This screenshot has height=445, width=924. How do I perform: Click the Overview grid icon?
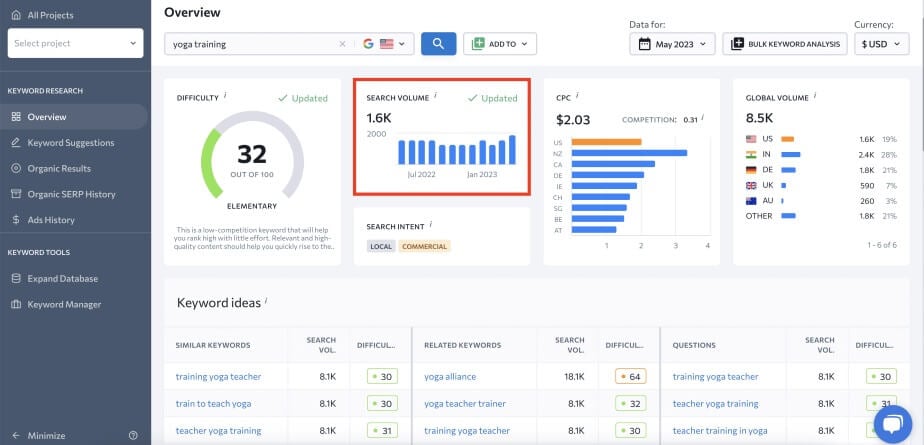(16, 117)
